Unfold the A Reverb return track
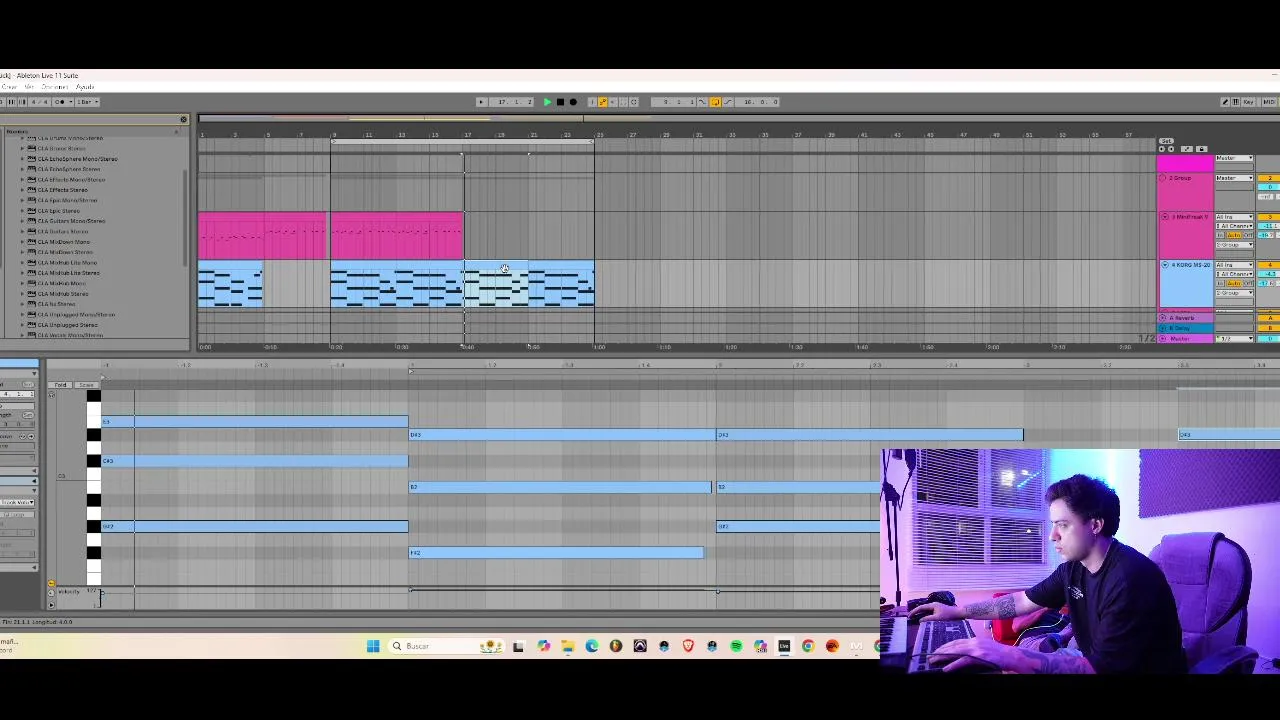Image resolution: width=1280 pixels, height=720 pixels. point(1162,318)
